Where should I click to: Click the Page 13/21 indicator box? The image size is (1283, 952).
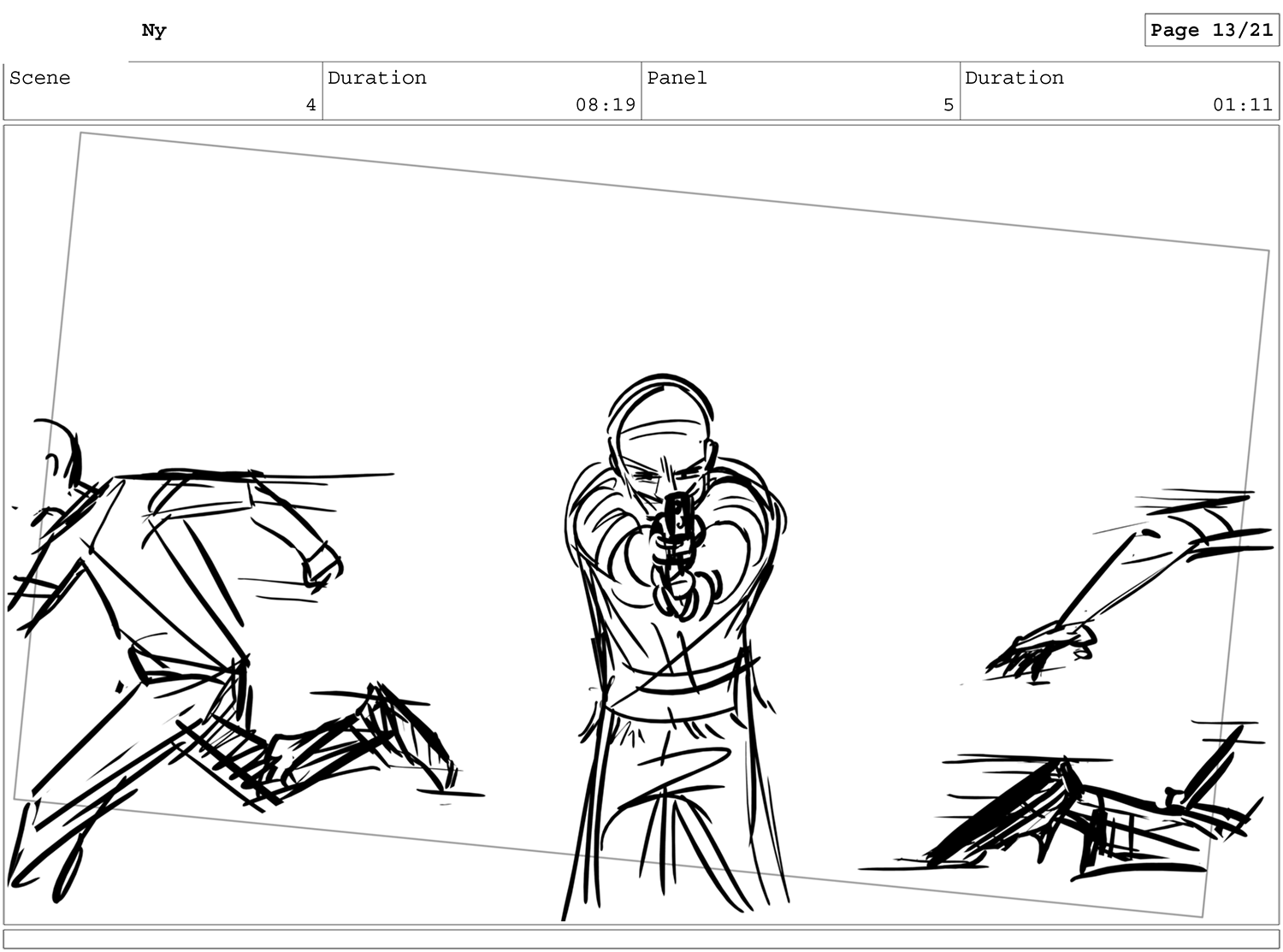tap(1211, 30)
